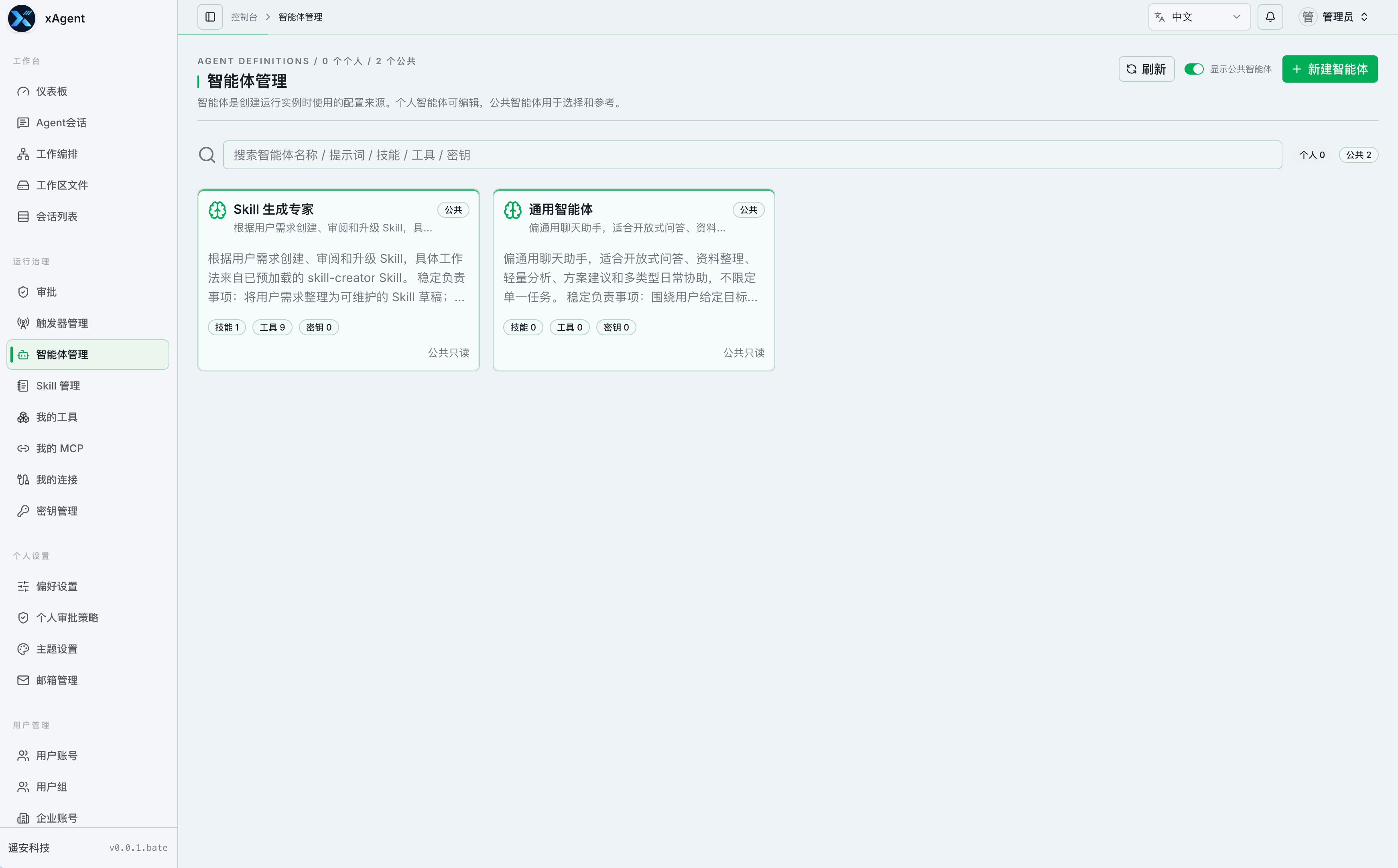The height and width of the screenshot is (868, 1398).
Task: Navigate to 触发器管理
Action: pos(88,323)
